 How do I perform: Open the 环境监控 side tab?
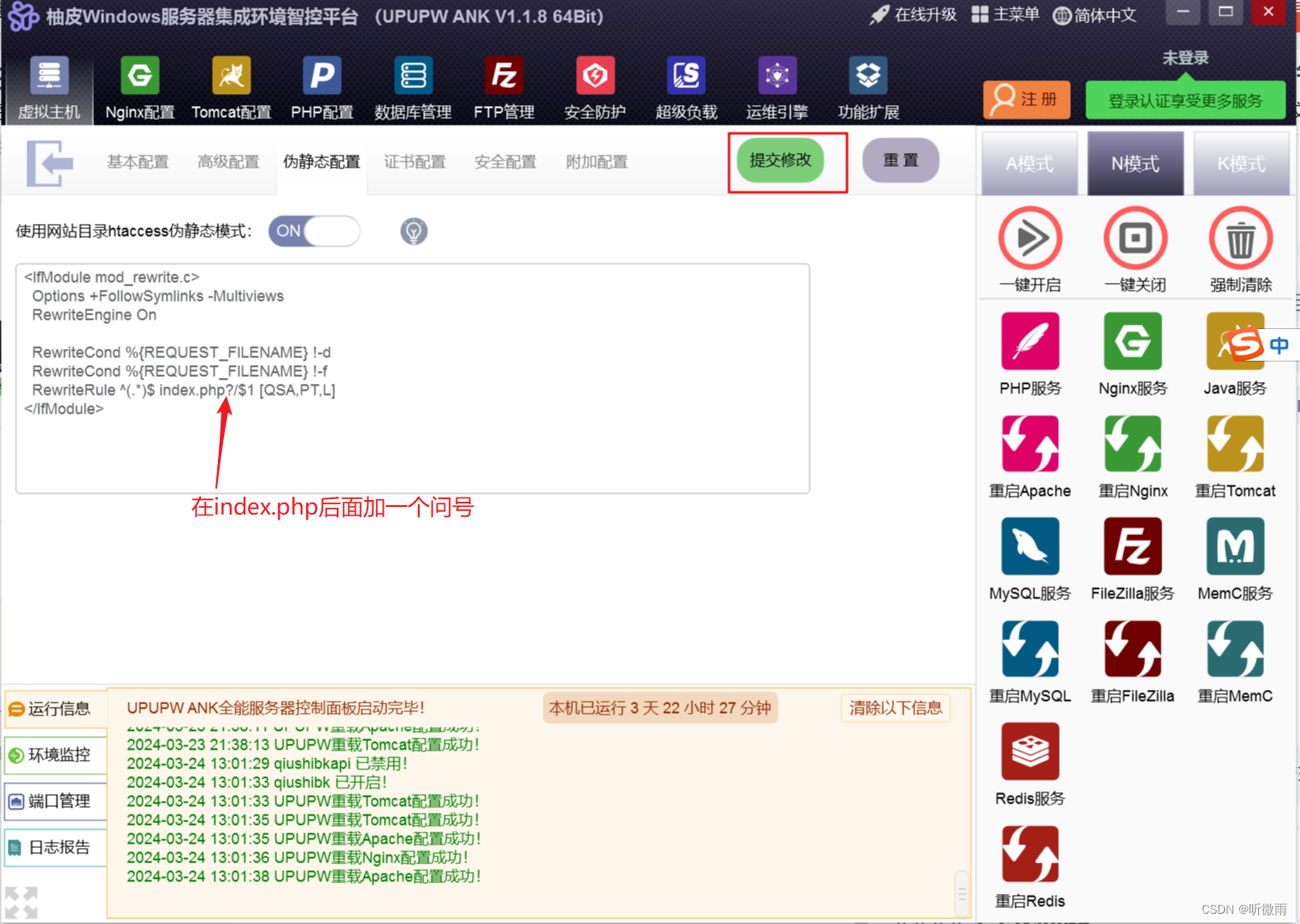tap(55, 755)
